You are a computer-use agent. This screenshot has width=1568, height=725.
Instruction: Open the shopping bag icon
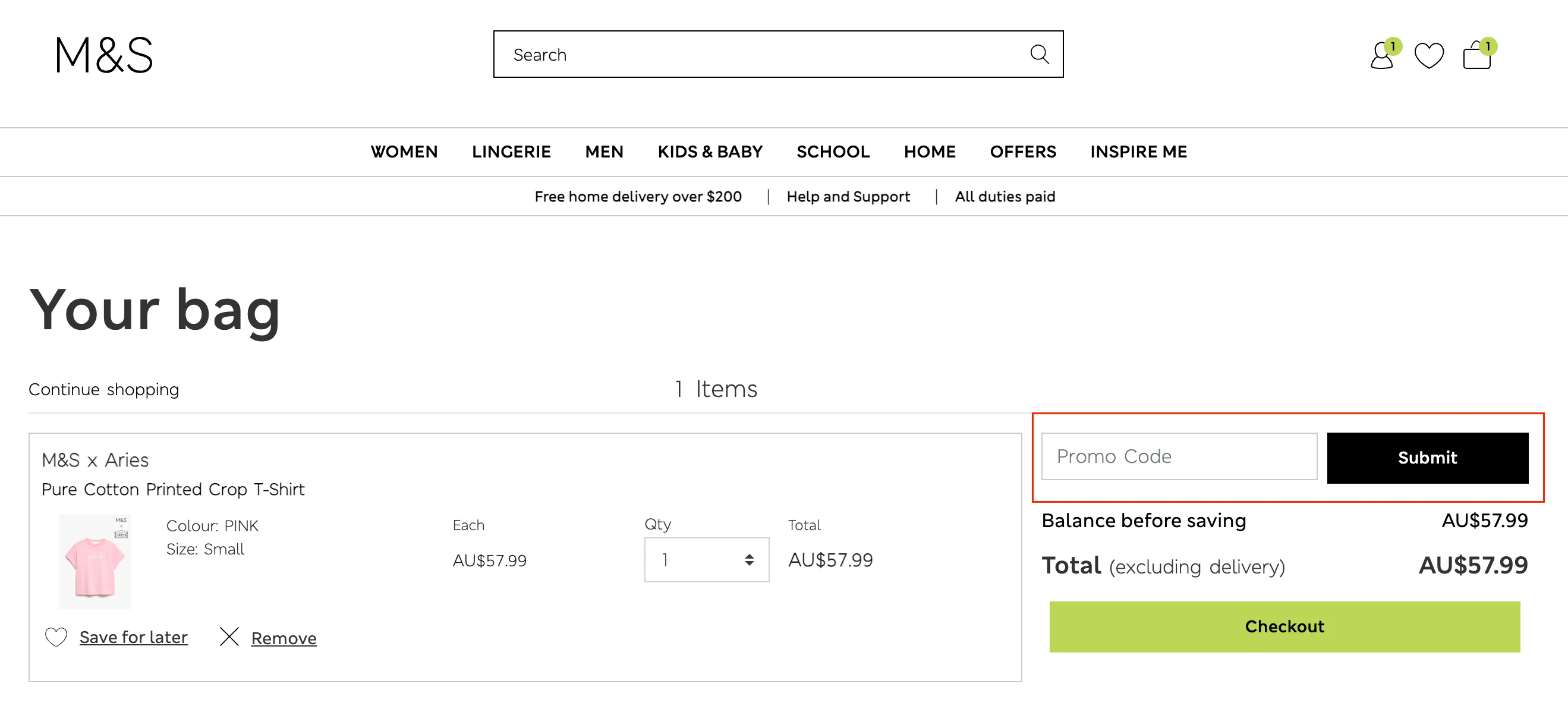1476,55
